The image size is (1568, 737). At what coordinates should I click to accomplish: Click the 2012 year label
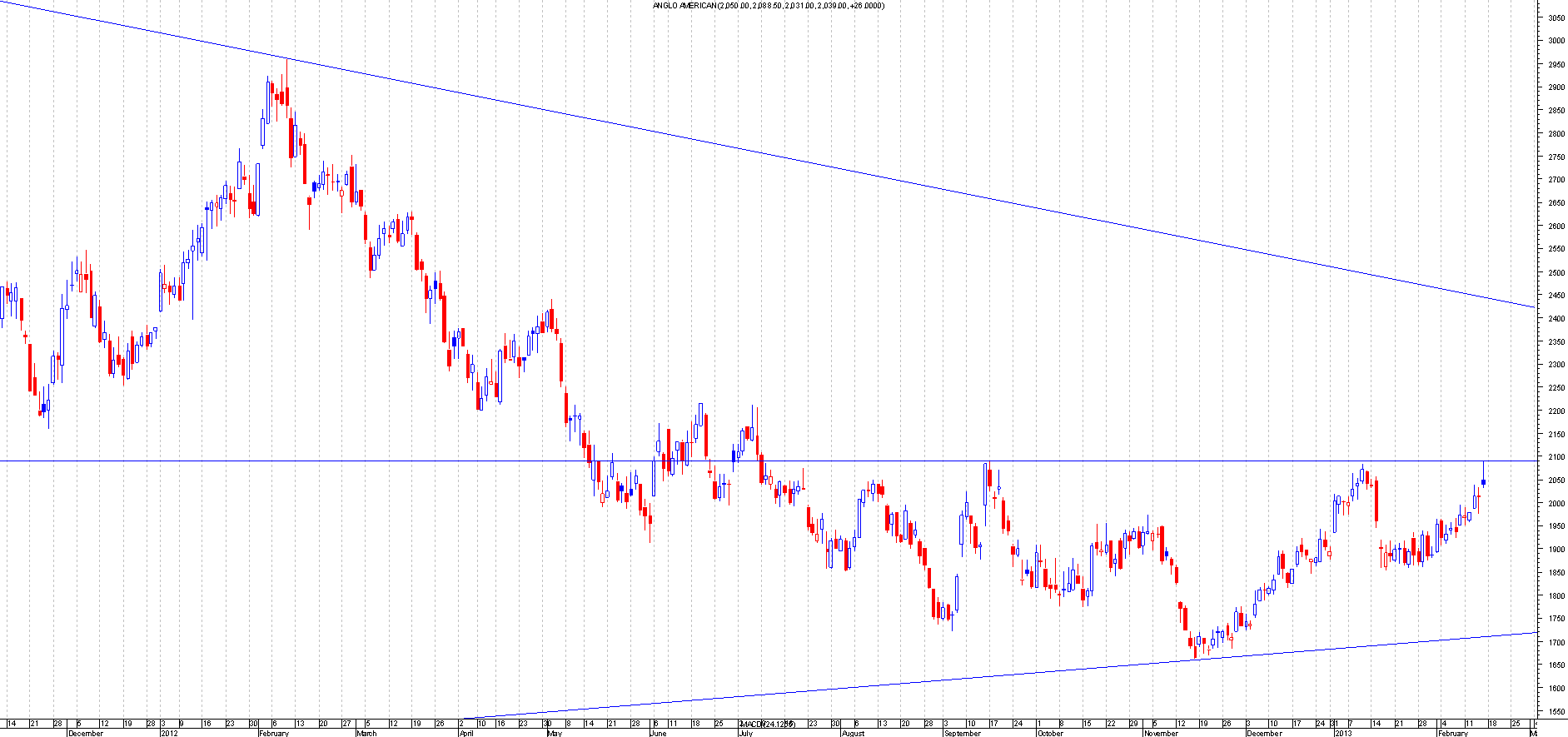click(169, 734)
